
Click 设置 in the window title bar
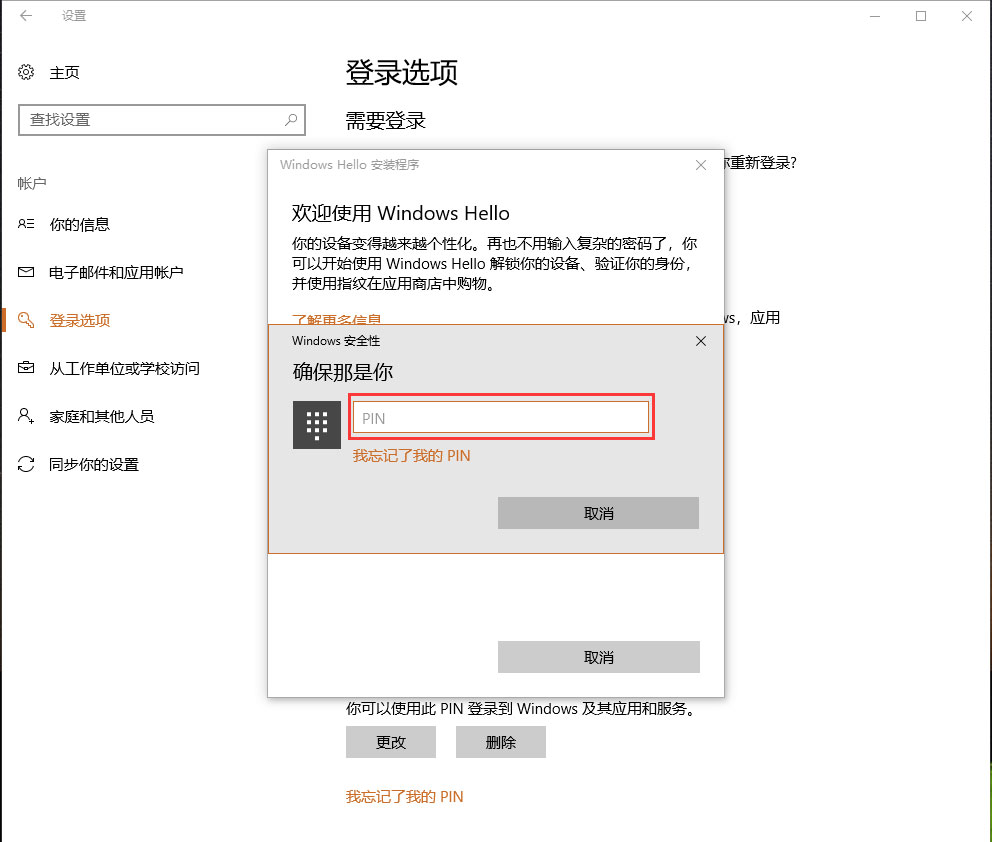pos(73,16)
